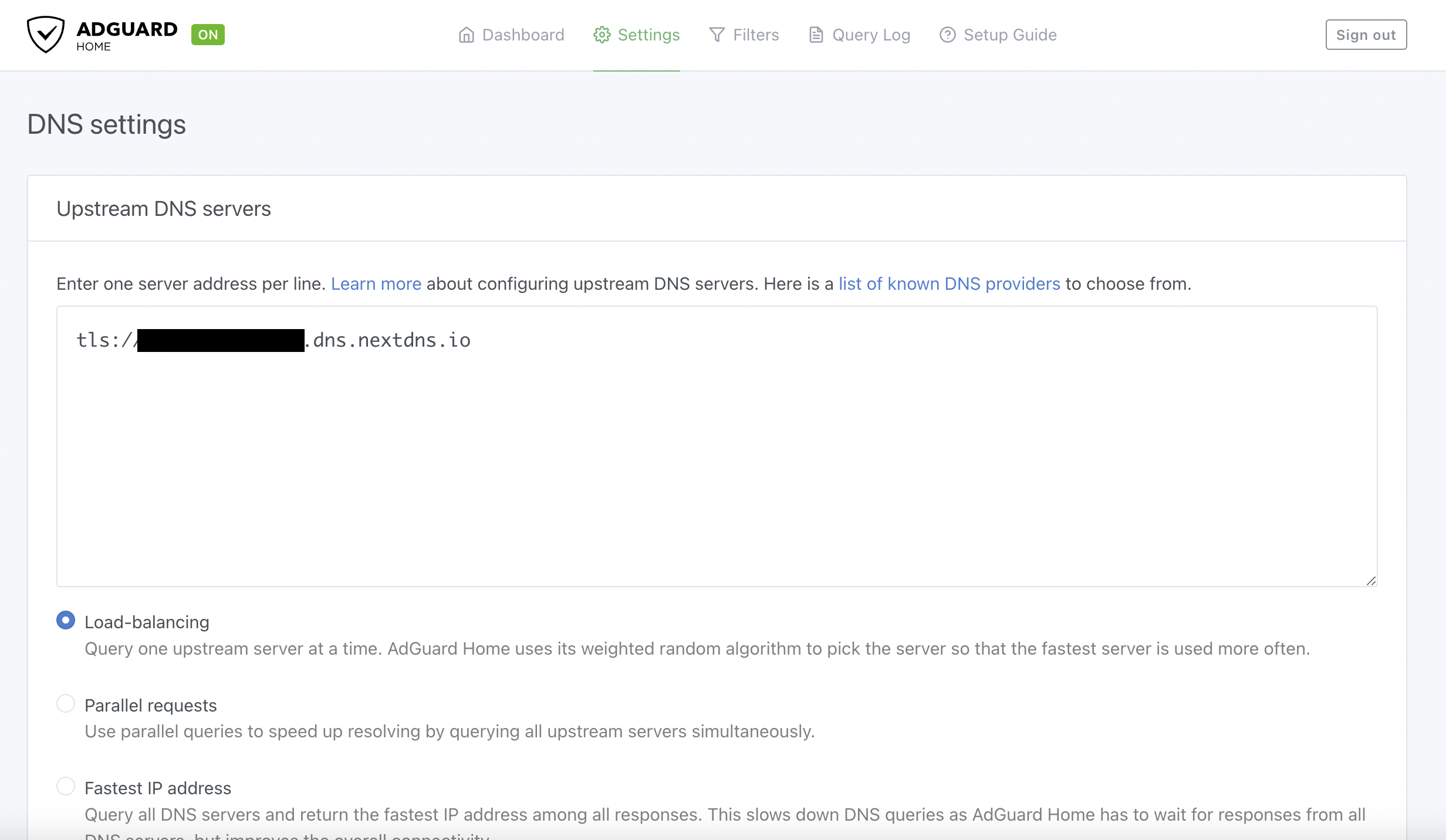Select the Parallel requests radio button

(x=65, y=704)
